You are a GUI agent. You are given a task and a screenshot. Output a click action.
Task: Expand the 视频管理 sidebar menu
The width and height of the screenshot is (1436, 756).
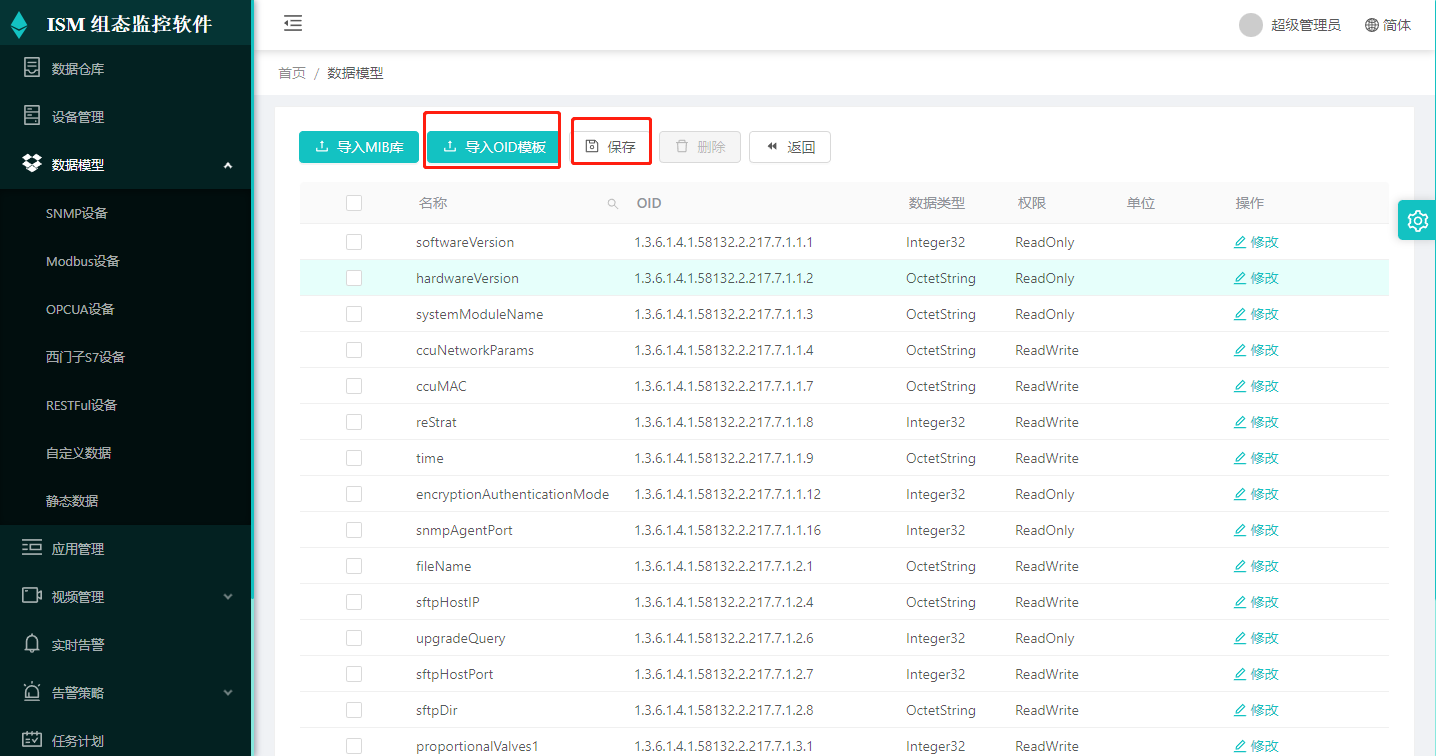[x=227, y=597]
